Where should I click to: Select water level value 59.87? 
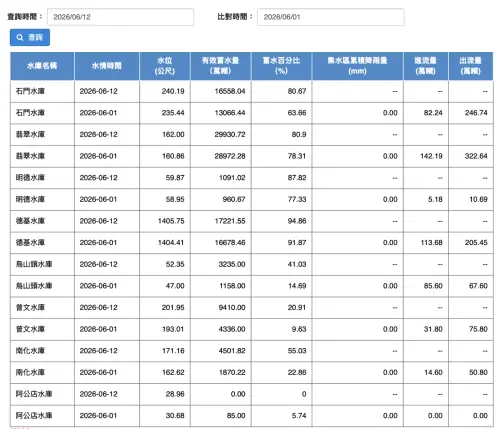coord(175,178)
